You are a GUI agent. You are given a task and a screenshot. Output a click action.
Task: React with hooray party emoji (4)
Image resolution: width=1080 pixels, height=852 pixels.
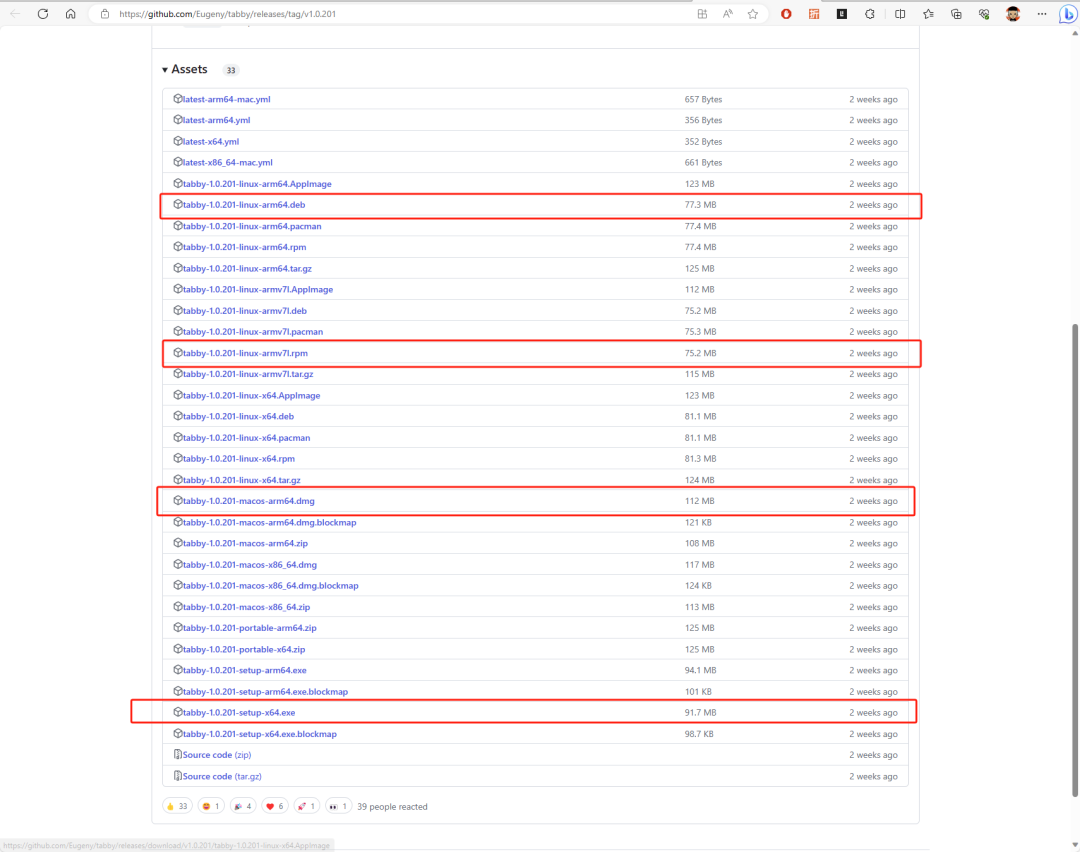(242, 806)
